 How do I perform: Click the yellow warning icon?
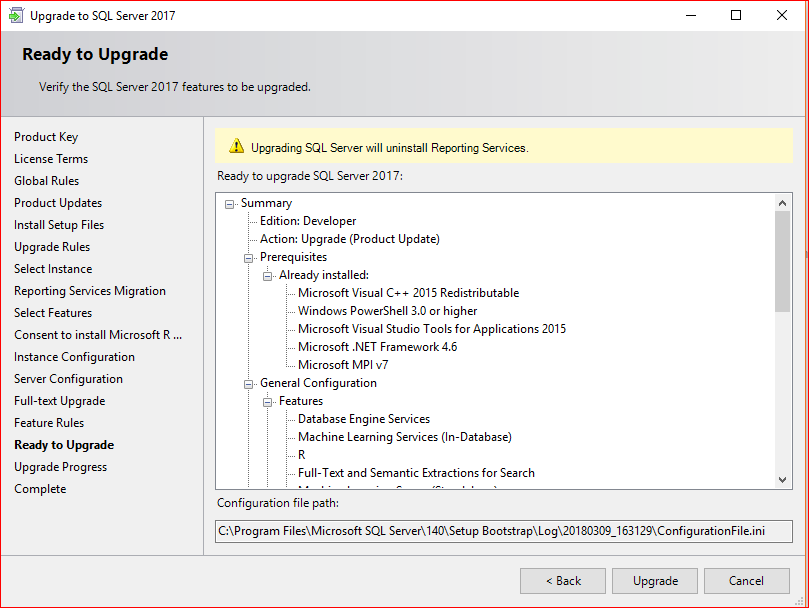click(x=236, y=146)
